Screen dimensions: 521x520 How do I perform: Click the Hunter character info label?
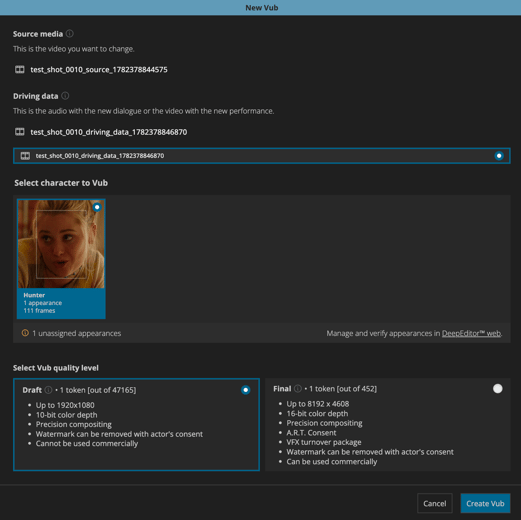coord(61,303)
